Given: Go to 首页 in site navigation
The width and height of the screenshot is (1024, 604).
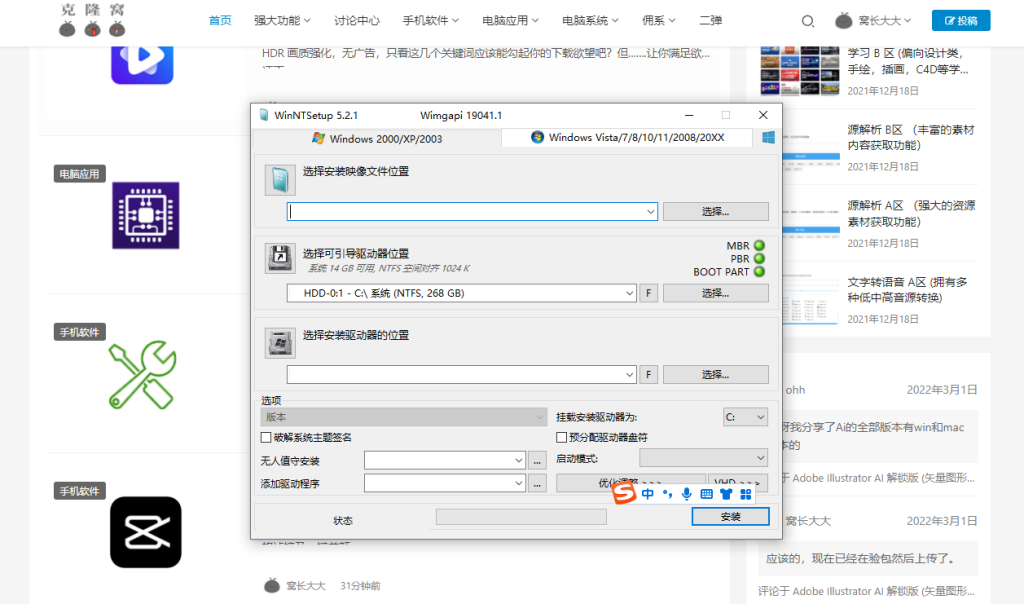Looking at the screenshot, I should click(220, 21).
